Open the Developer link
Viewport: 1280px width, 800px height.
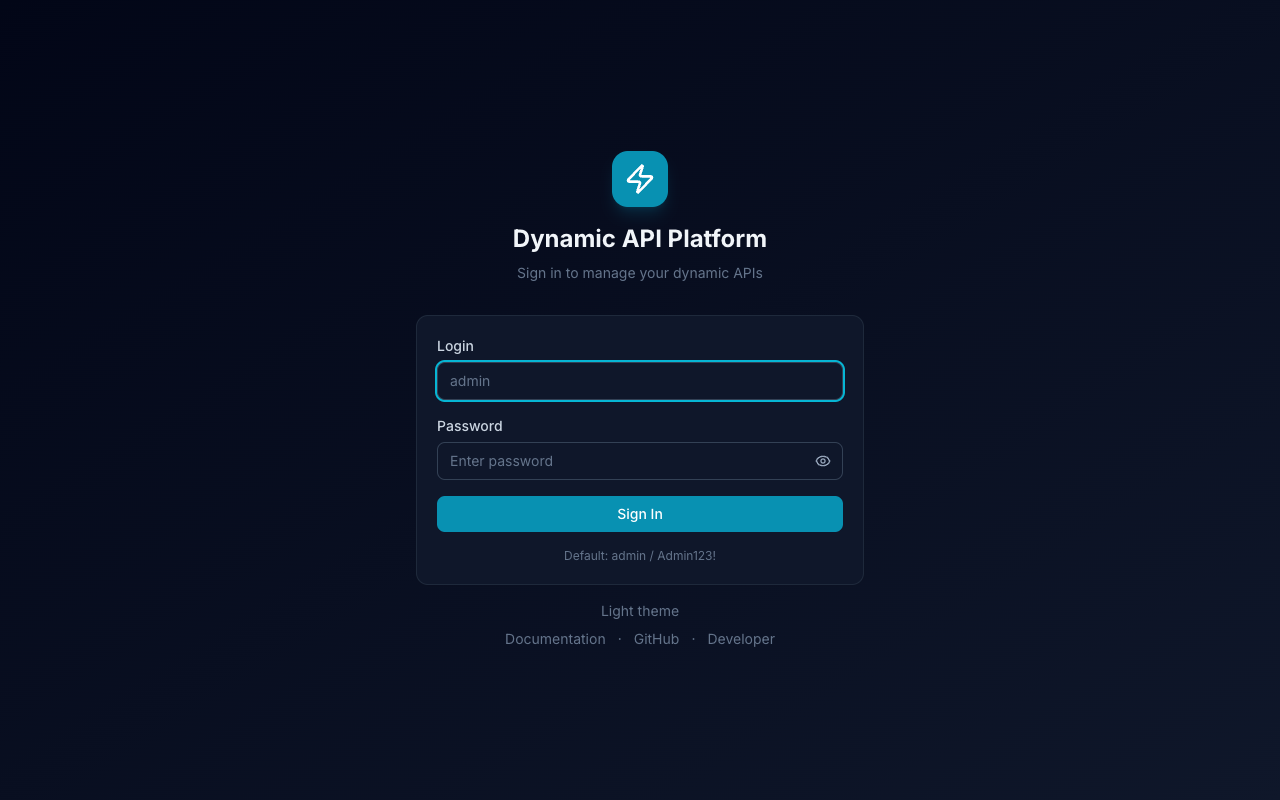pyautogui.click(x=741, y=639)
